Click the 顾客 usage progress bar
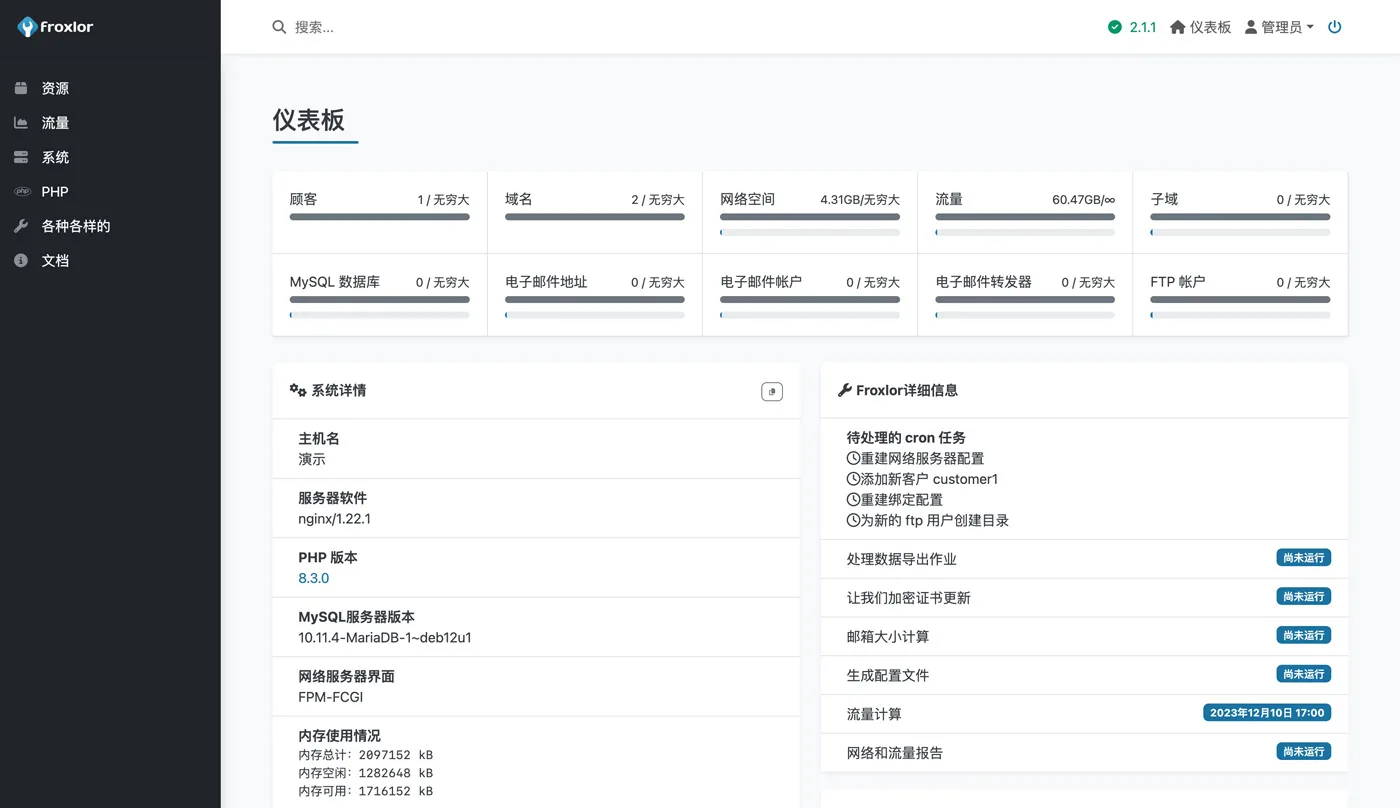The width and height of the screenshot is (1400, 808). (379, 216)
